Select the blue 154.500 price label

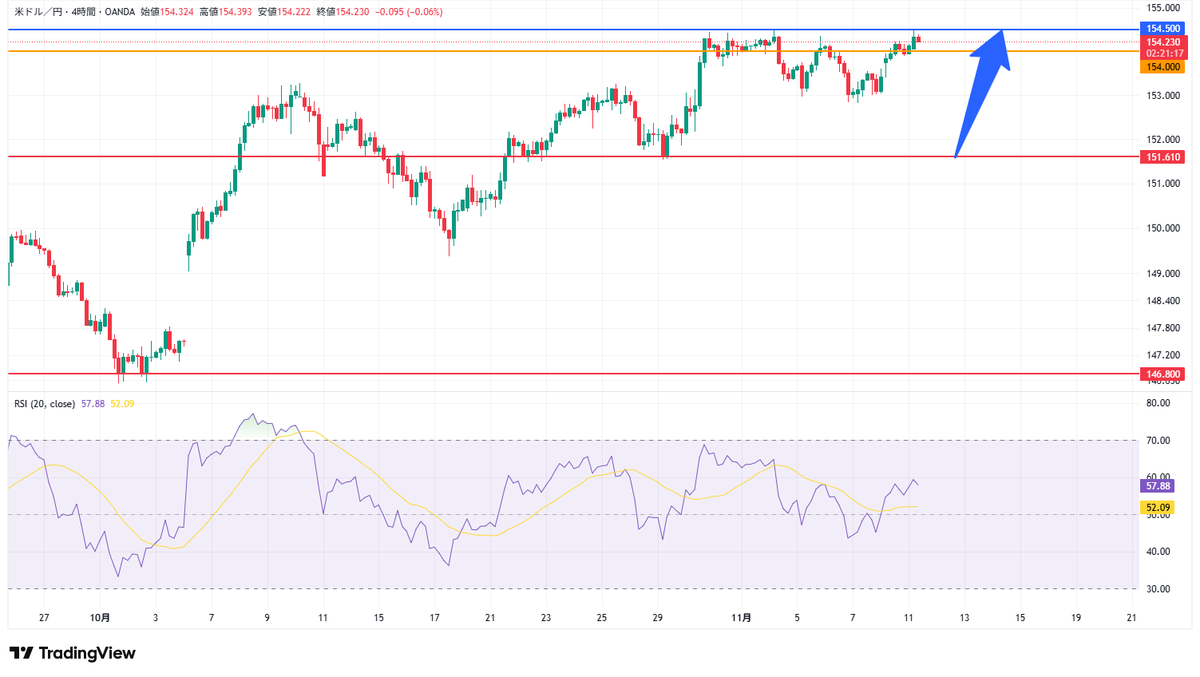(1160, 30)
